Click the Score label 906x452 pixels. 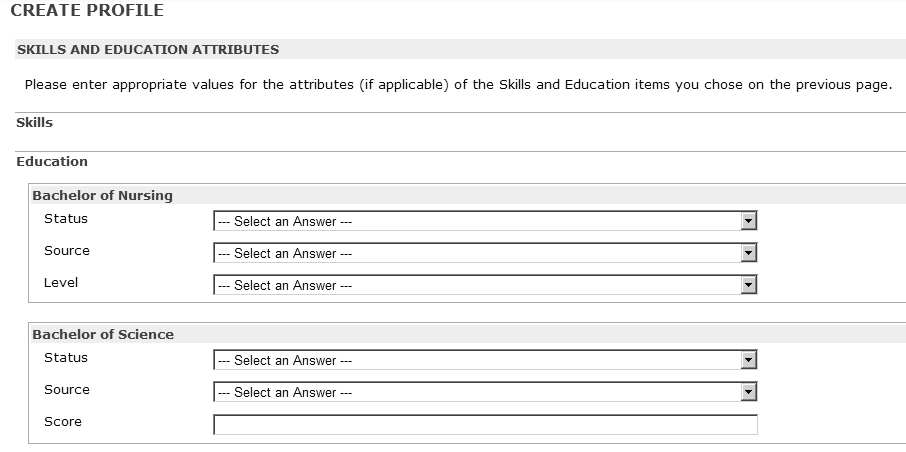63,422
